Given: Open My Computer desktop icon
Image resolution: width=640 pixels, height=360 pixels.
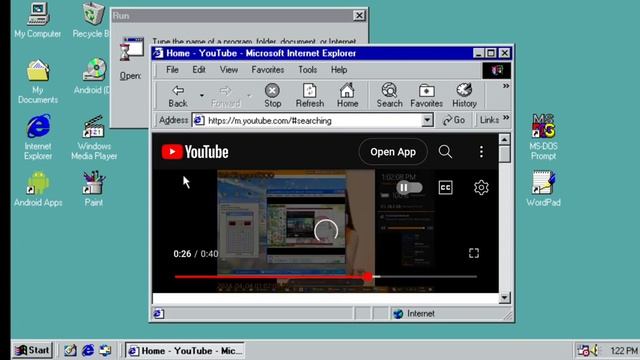Looking at the screenshot, I should tap(38, 20).
